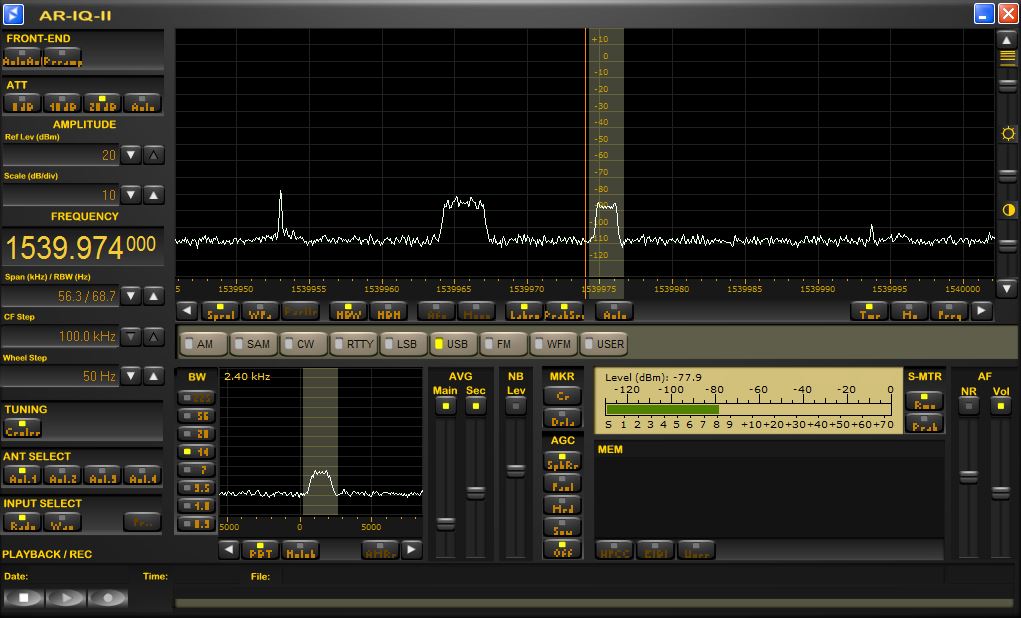Select the 20 dB attenuator button
Image resolution: width=1021 pixels, height=618 pixels.
pos(102,104)
